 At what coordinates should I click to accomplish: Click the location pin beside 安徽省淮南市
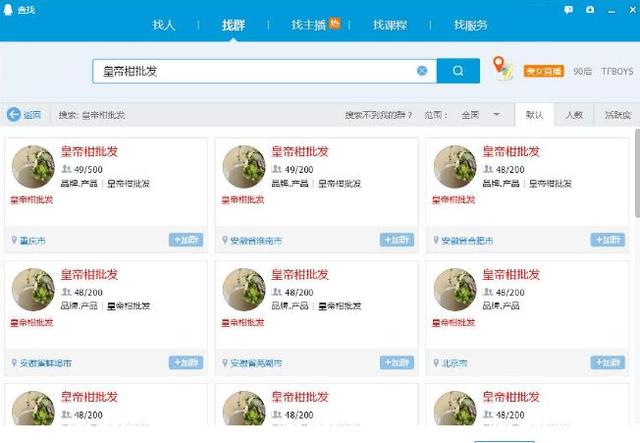point(224,240)
